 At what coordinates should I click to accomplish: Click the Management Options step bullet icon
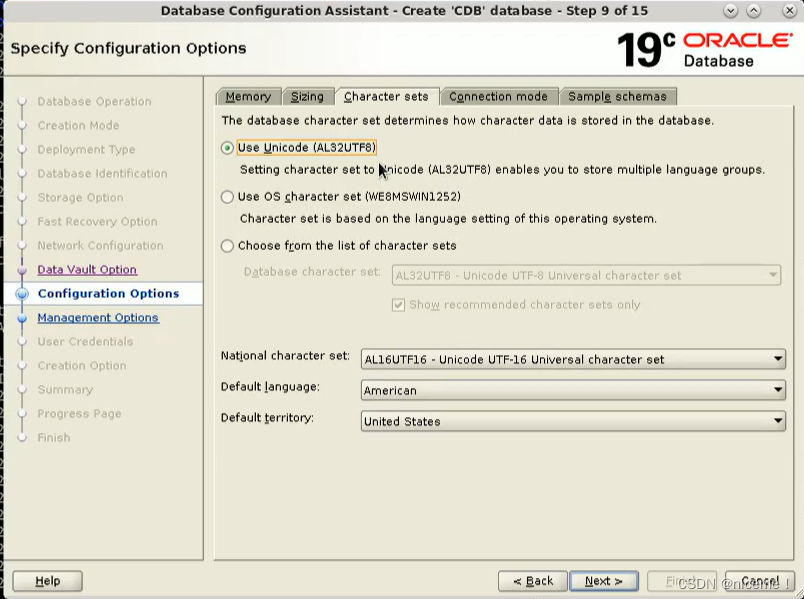point(24,317)
